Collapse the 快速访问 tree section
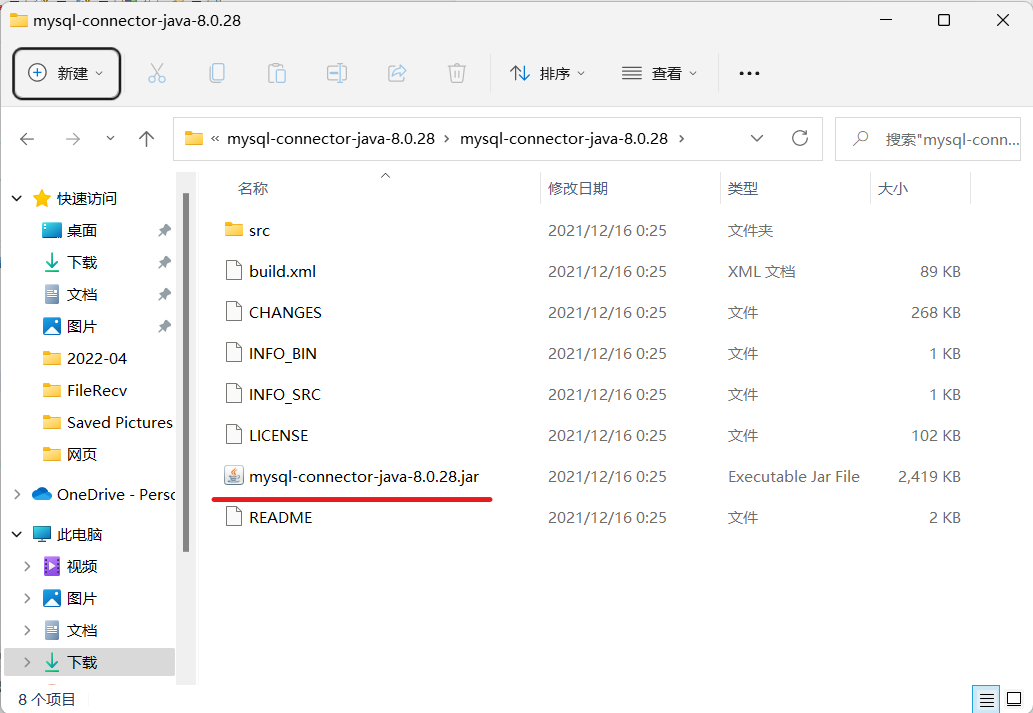1033x713 pixels. pos(17,198)
